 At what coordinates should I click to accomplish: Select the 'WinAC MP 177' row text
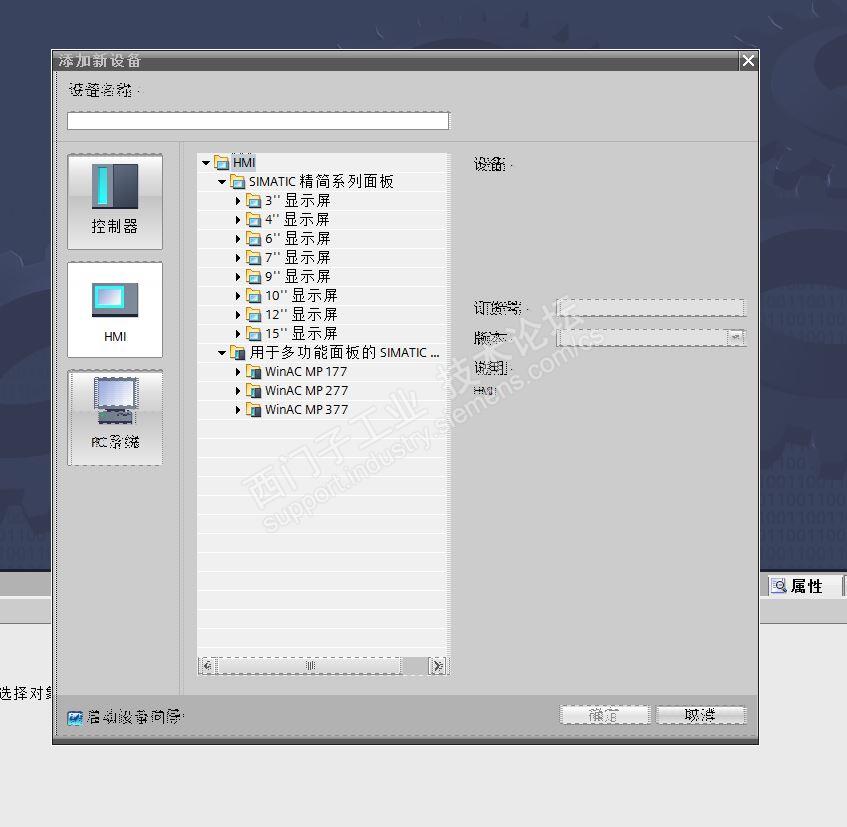(306, 372)
